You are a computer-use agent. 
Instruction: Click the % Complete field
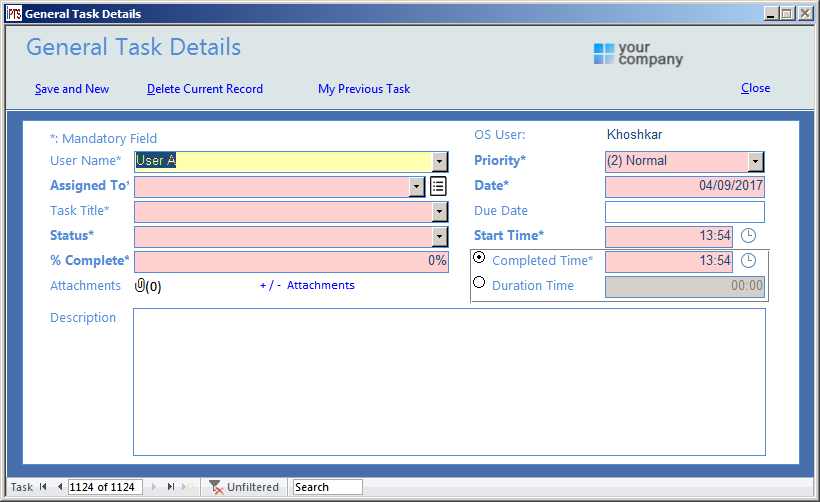pyautogui.click(x=291, y=261)
